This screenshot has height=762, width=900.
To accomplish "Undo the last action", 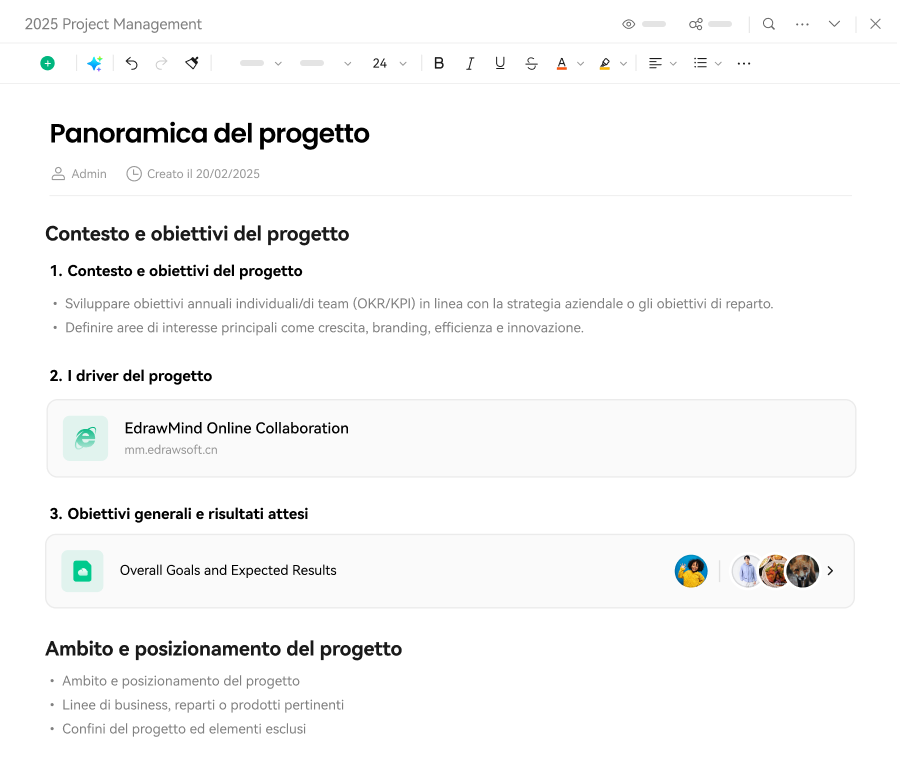I will coord(131,63).
